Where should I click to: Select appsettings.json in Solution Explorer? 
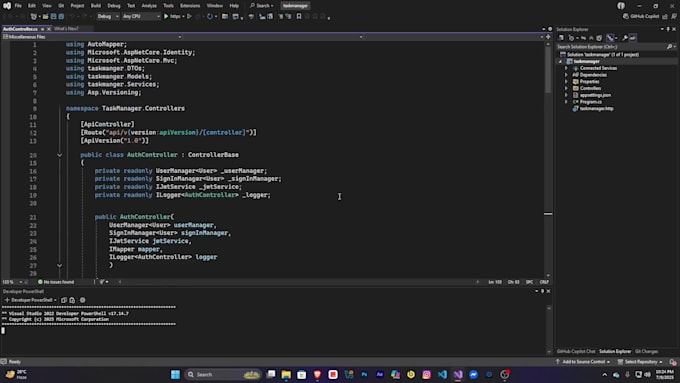[x=595, y=95]
